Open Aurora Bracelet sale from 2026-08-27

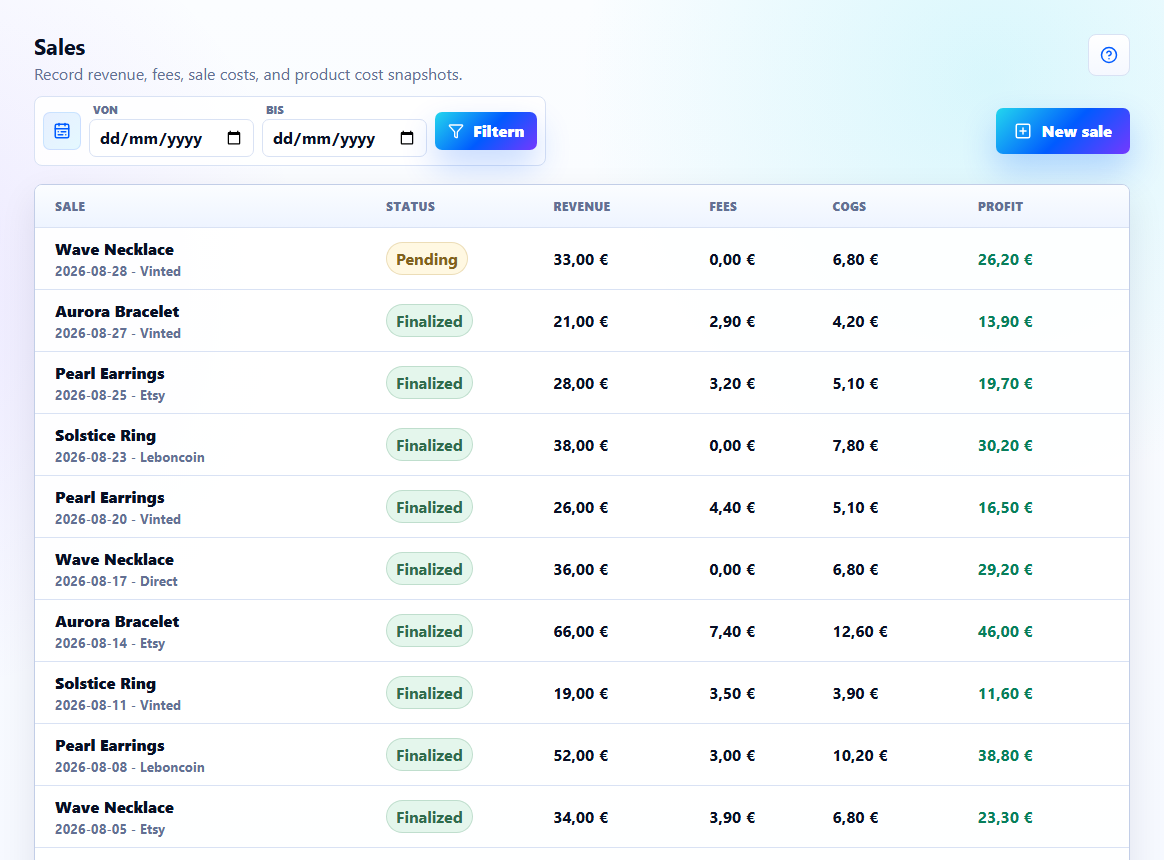pyautogui.click(x=582, y=321)
